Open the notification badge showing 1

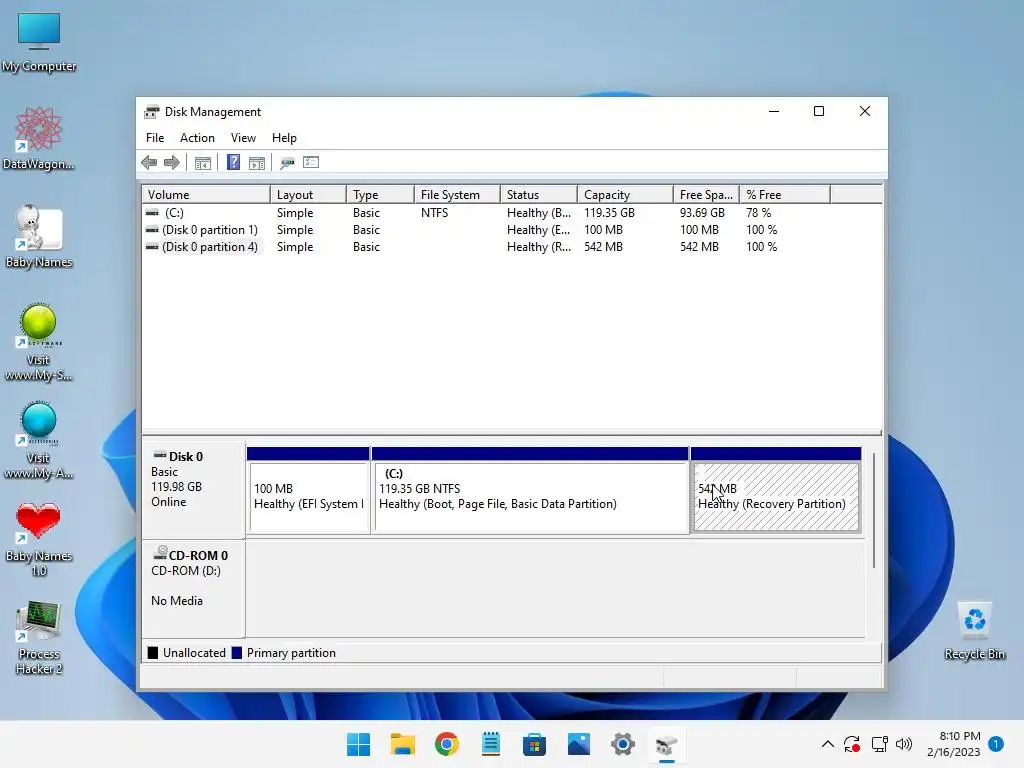pyautogui.click(x=996, y=744)
